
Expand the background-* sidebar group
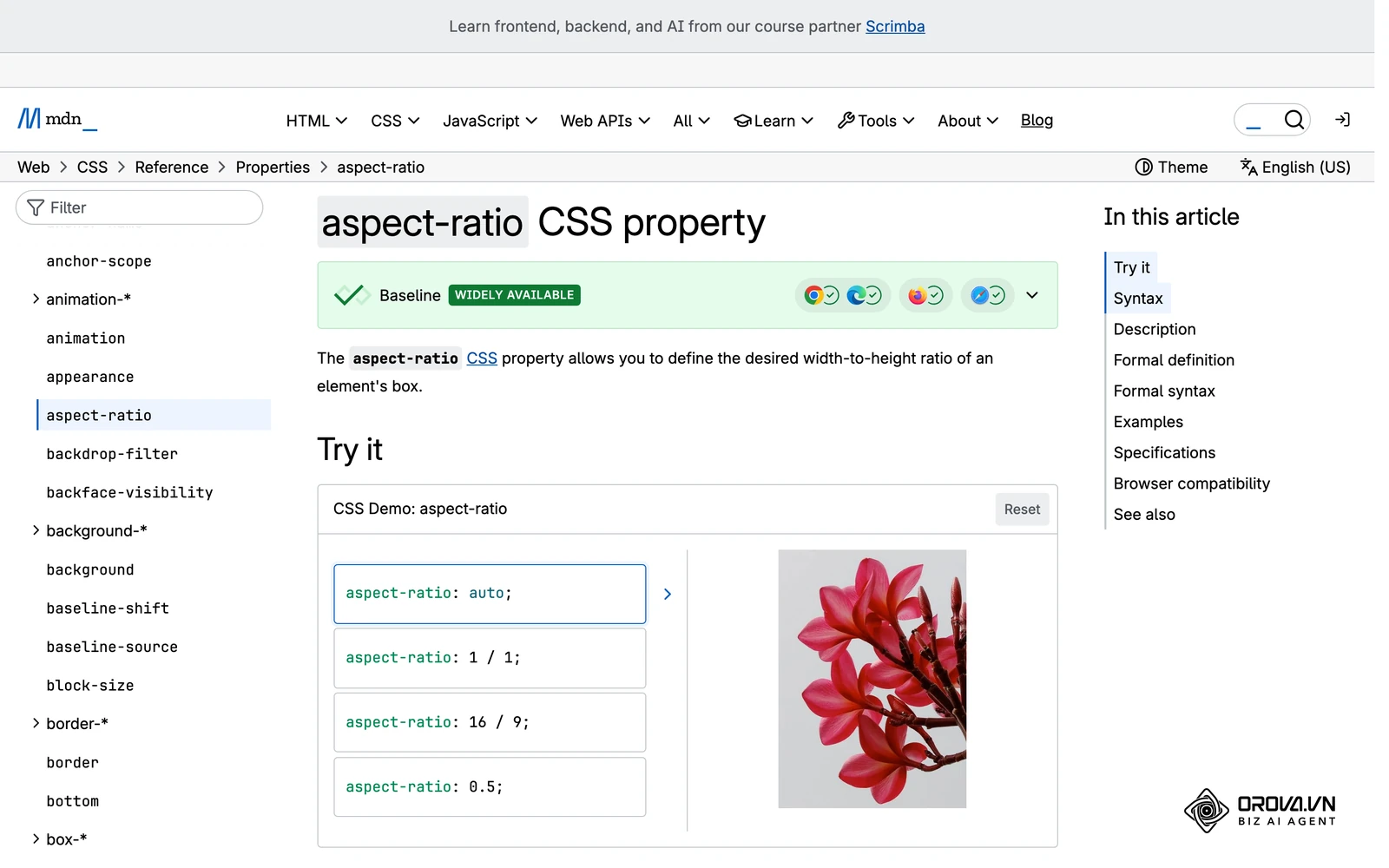tap(36, 530)
